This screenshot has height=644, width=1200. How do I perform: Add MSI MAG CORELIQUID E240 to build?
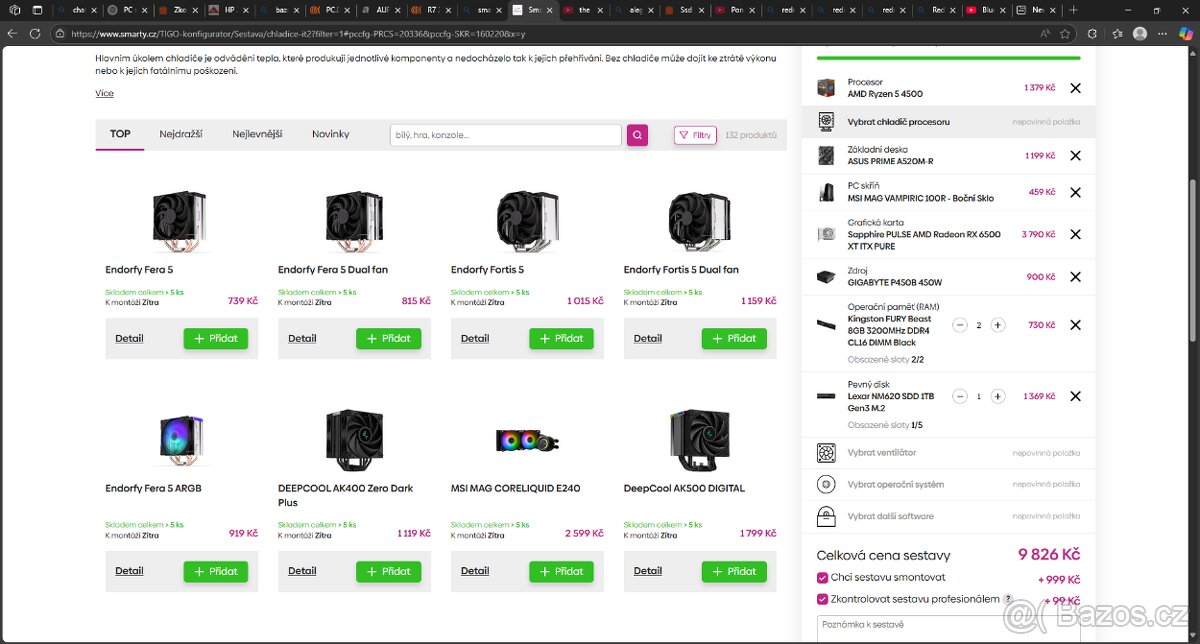pyautogui.click(x=561, y=571)
